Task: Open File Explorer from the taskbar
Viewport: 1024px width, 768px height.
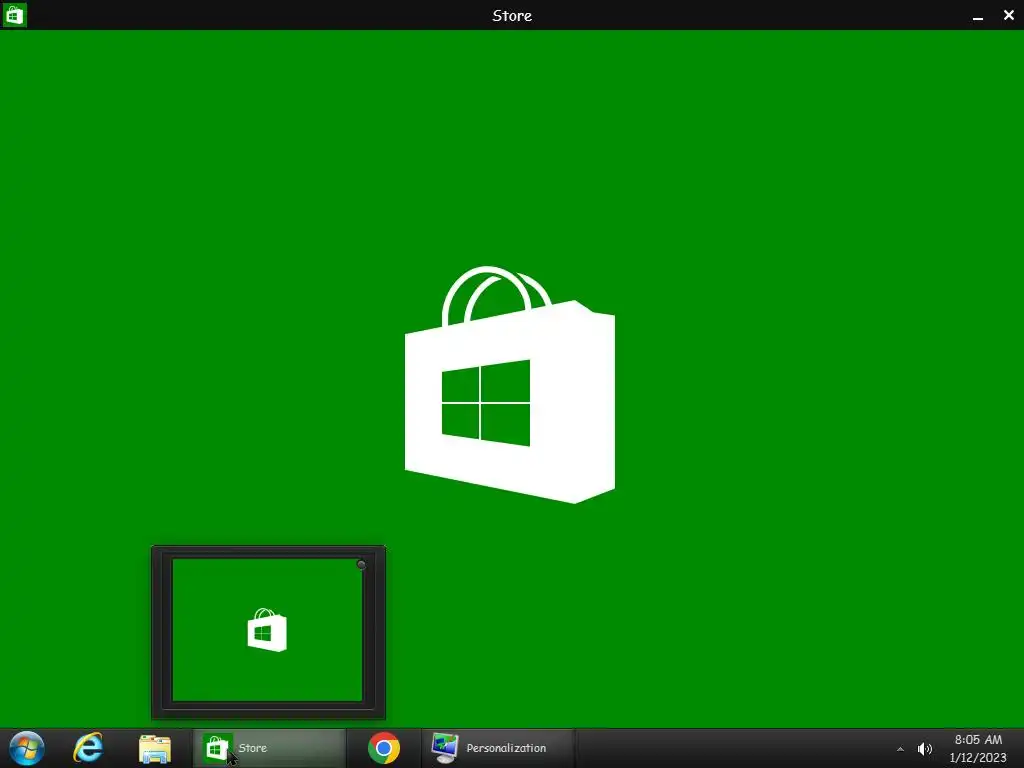Action: (155, 749)
